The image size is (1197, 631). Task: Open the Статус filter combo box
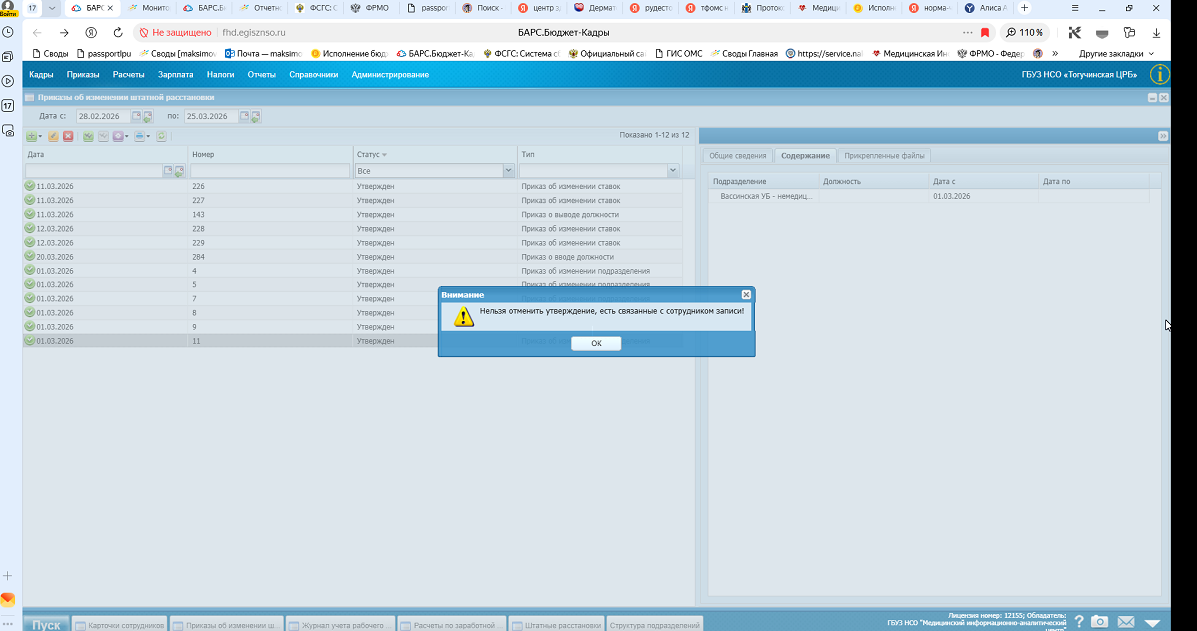(x=434, y=171)
